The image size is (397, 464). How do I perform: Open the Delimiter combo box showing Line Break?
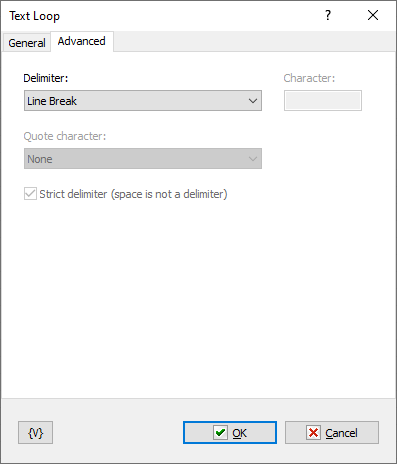tap(143, 101)
